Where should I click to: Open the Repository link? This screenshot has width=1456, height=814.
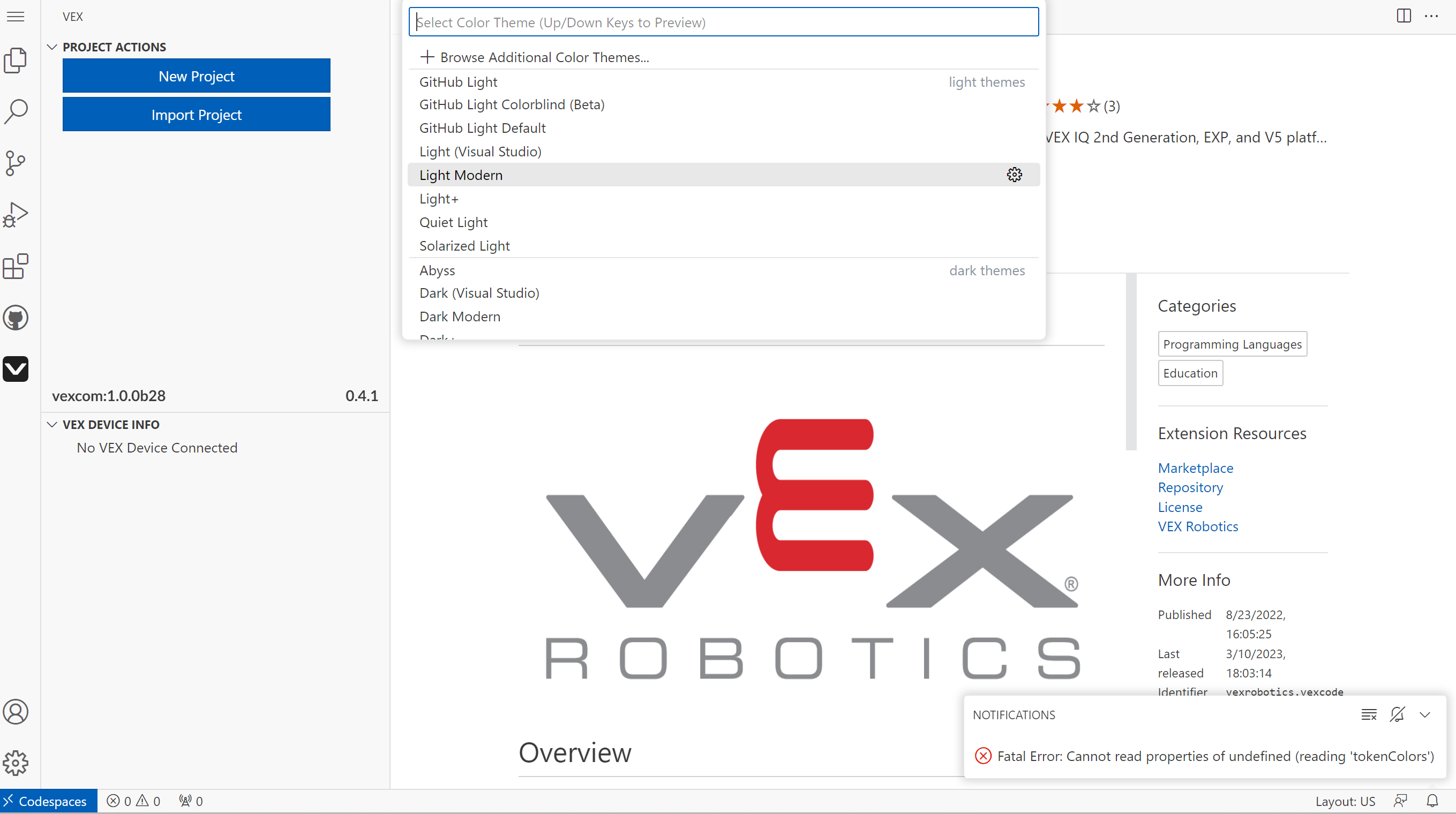point(1190,487)
